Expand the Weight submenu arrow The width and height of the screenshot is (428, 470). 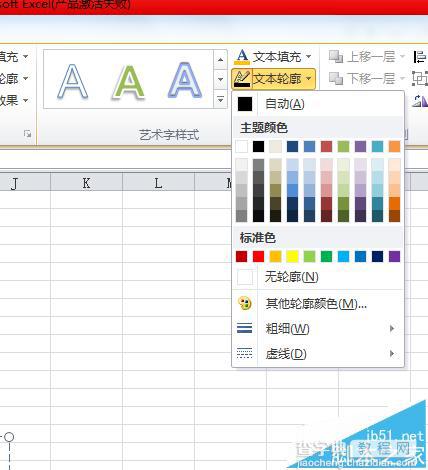392,329
